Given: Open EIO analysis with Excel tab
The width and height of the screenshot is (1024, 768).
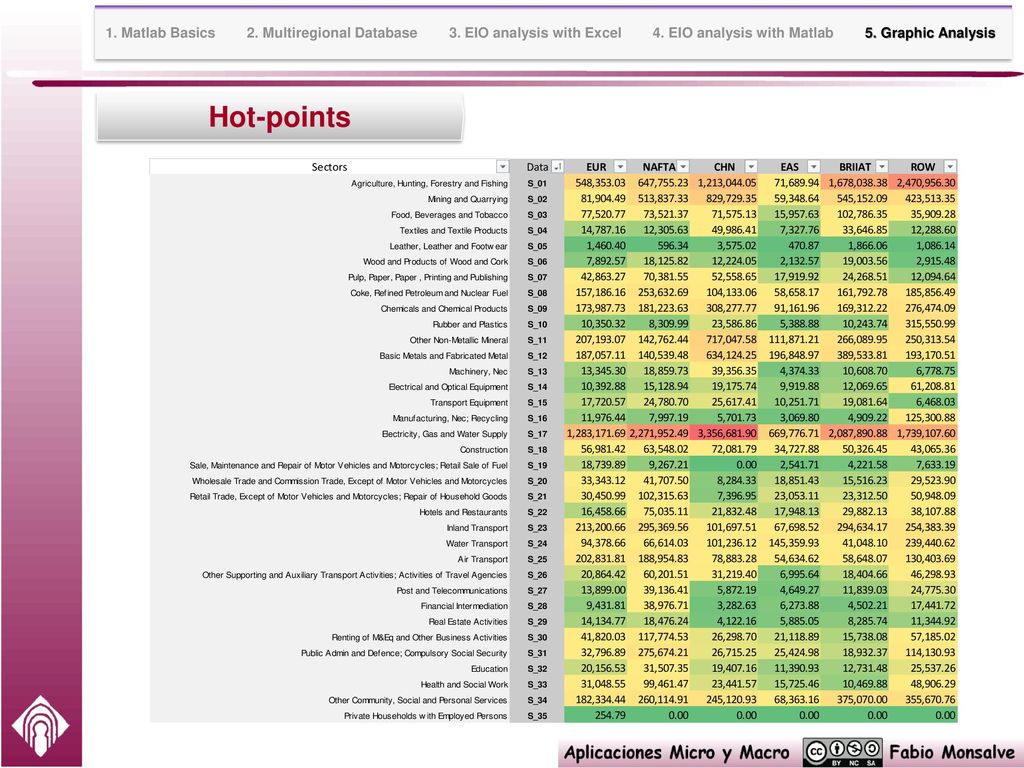Looking at the screenshot, I should click(535, 33).
